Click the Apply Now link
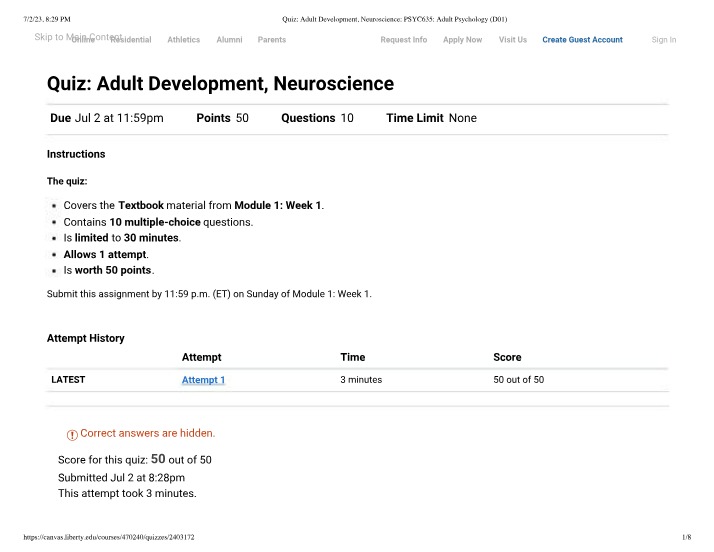The width and height of the screenshot is (714, 552). [x=462, y=40]
